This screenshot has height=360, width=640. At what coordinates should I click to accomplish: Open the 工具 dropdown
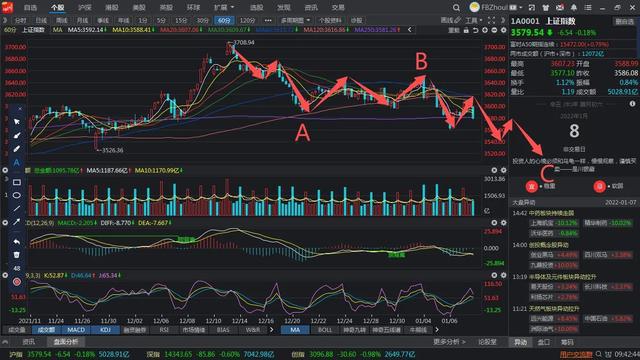point(474,20)
